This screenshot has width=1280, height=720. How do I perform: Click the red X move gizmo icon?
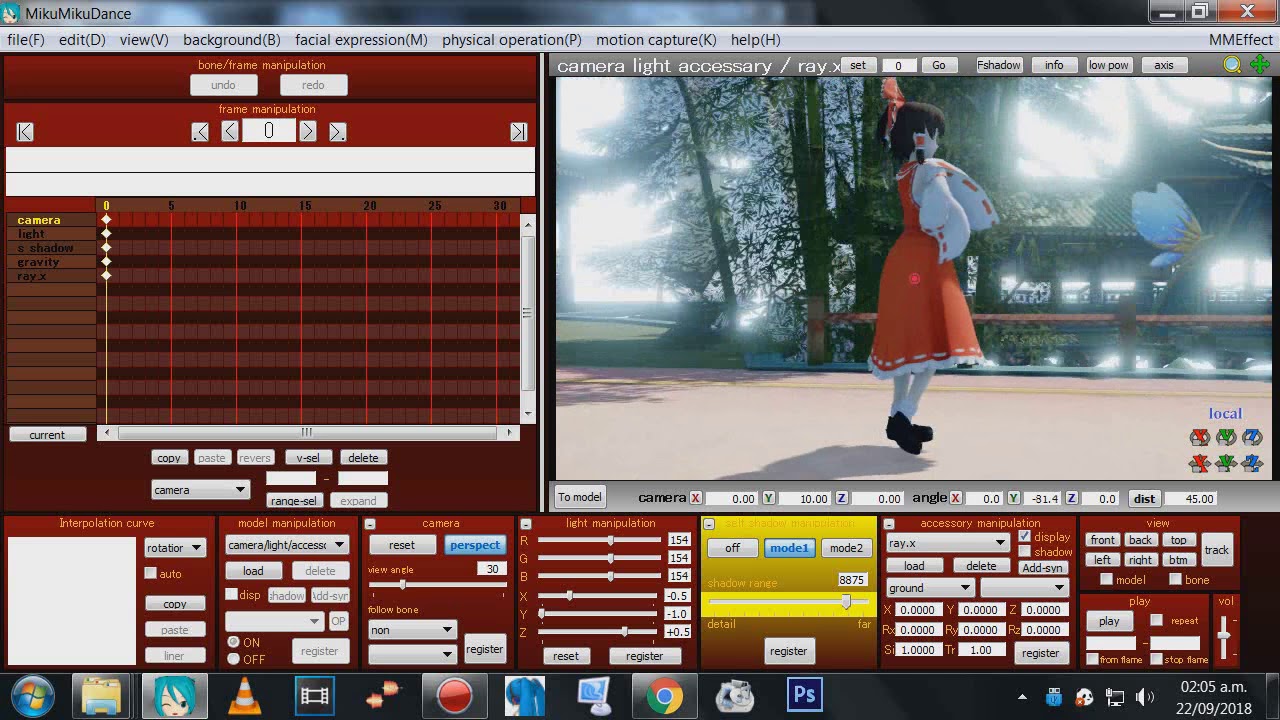[x=1200, y=463]
